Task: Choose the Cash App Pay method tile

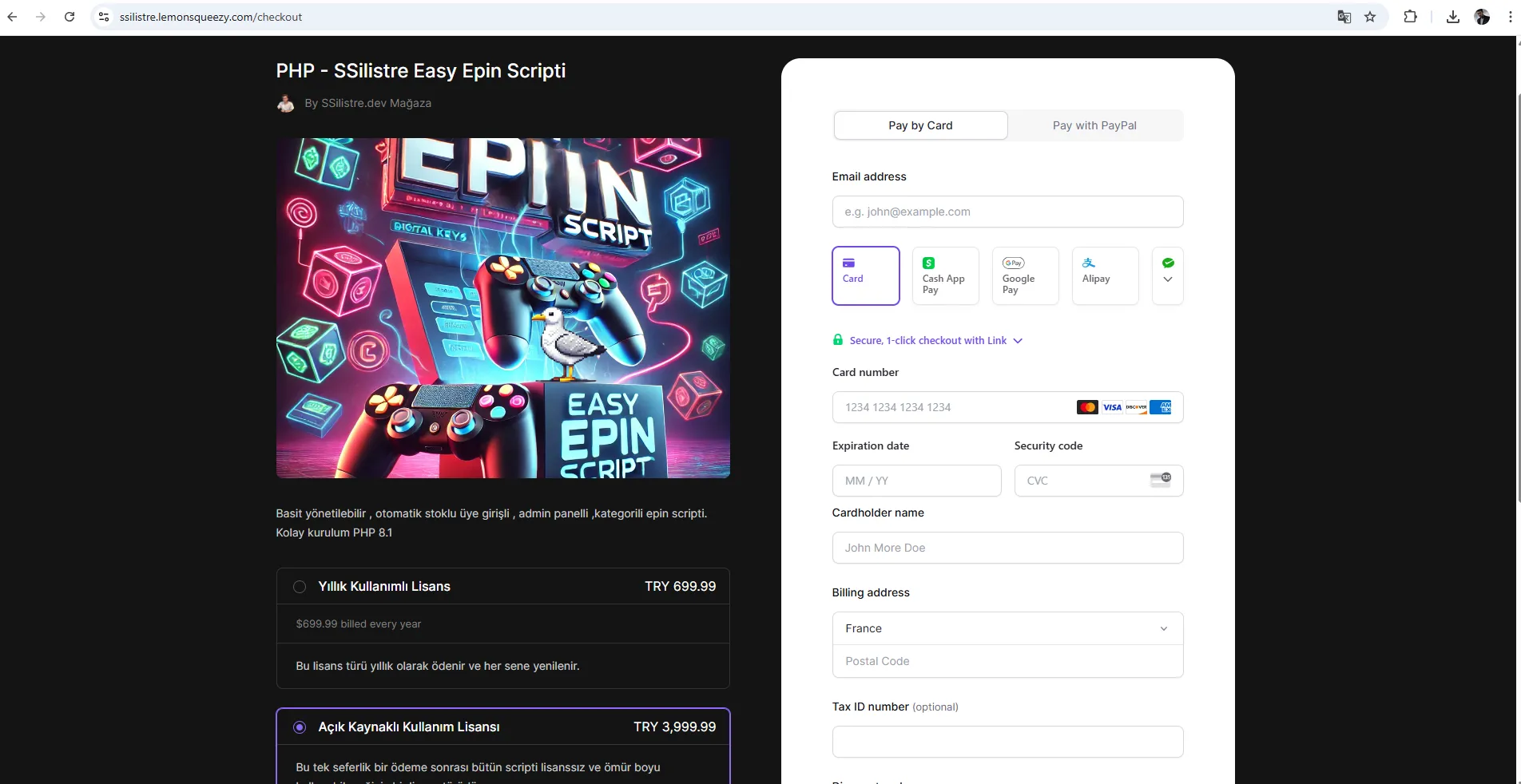Action: click(946, 275)
